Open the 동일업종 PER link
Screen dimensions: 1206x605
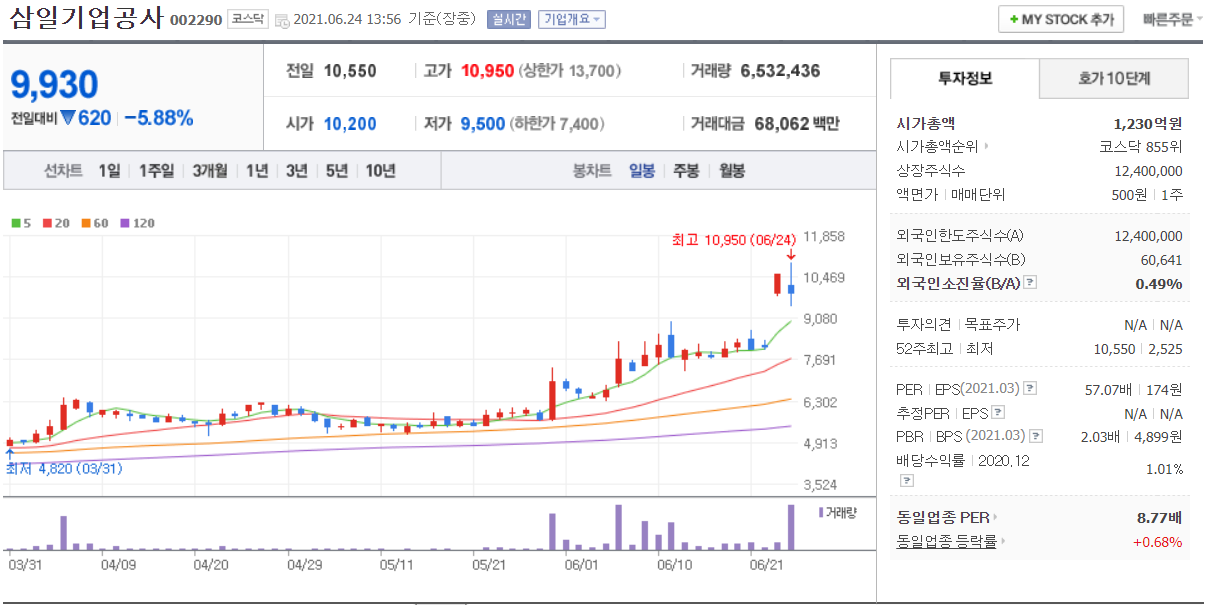point(943,518)
